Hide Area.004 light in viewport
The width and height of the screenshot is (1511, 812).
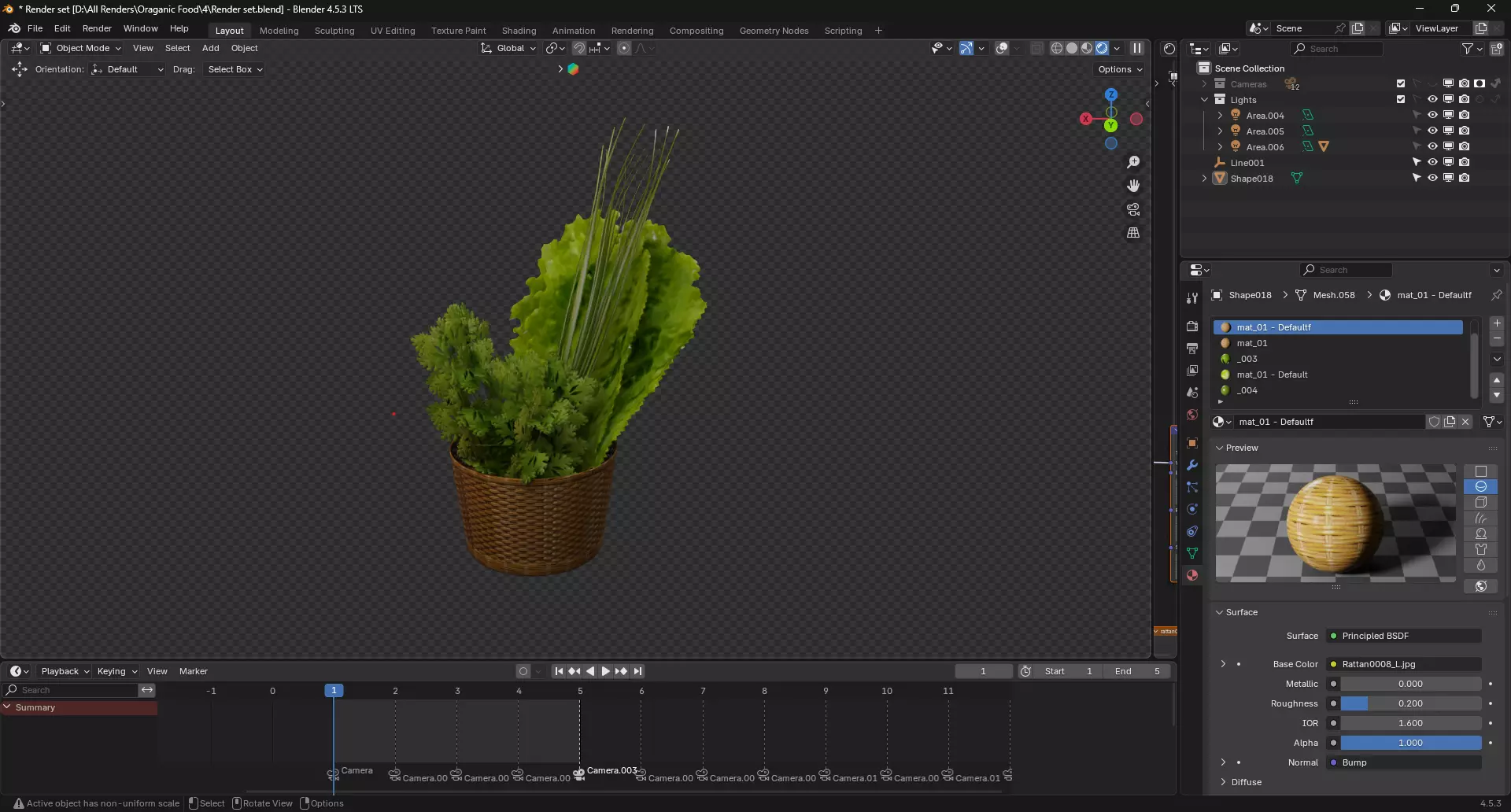[x=1432, y=115]
